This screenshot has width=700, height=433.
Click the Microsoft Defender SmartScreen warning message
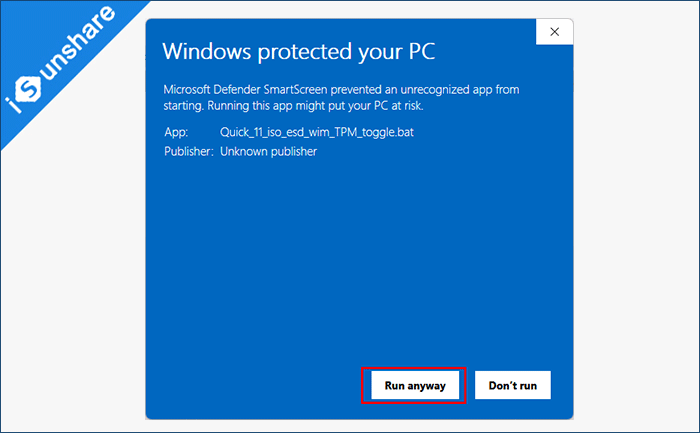[341, 97]
